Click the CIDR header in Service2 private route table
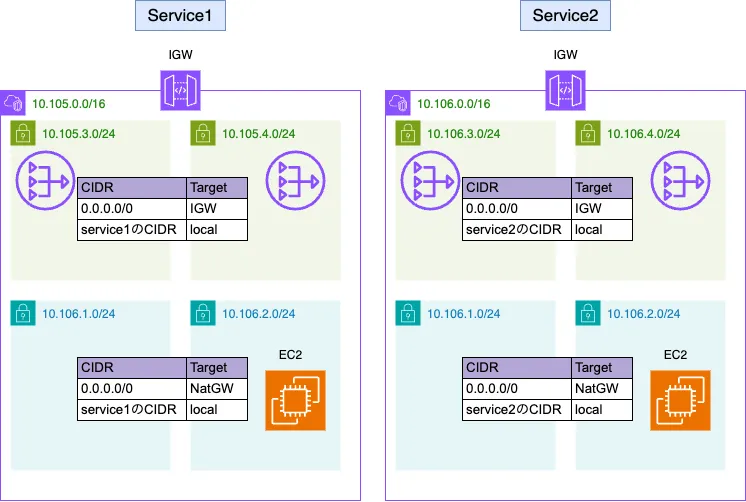The image size is (746, 502). click(x=517, y=367)
